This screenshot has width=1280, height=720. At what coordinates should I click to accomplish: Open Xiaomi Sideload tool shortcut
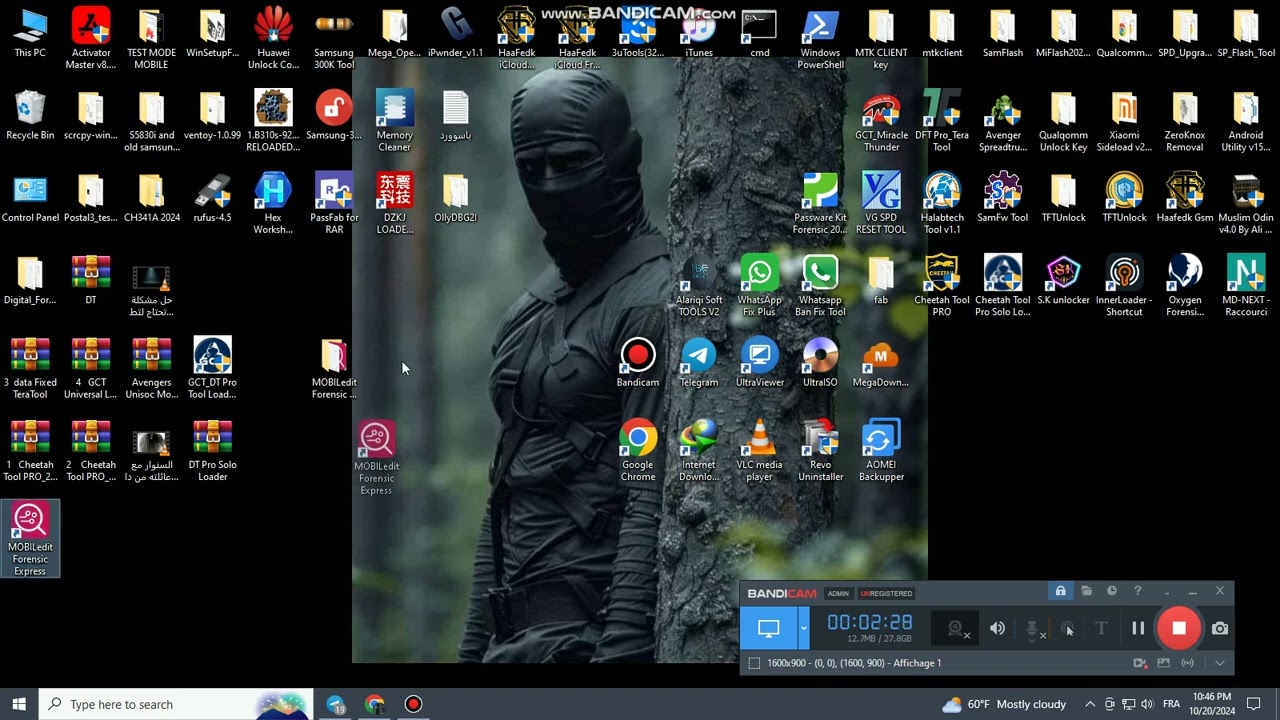(1124, 121)
